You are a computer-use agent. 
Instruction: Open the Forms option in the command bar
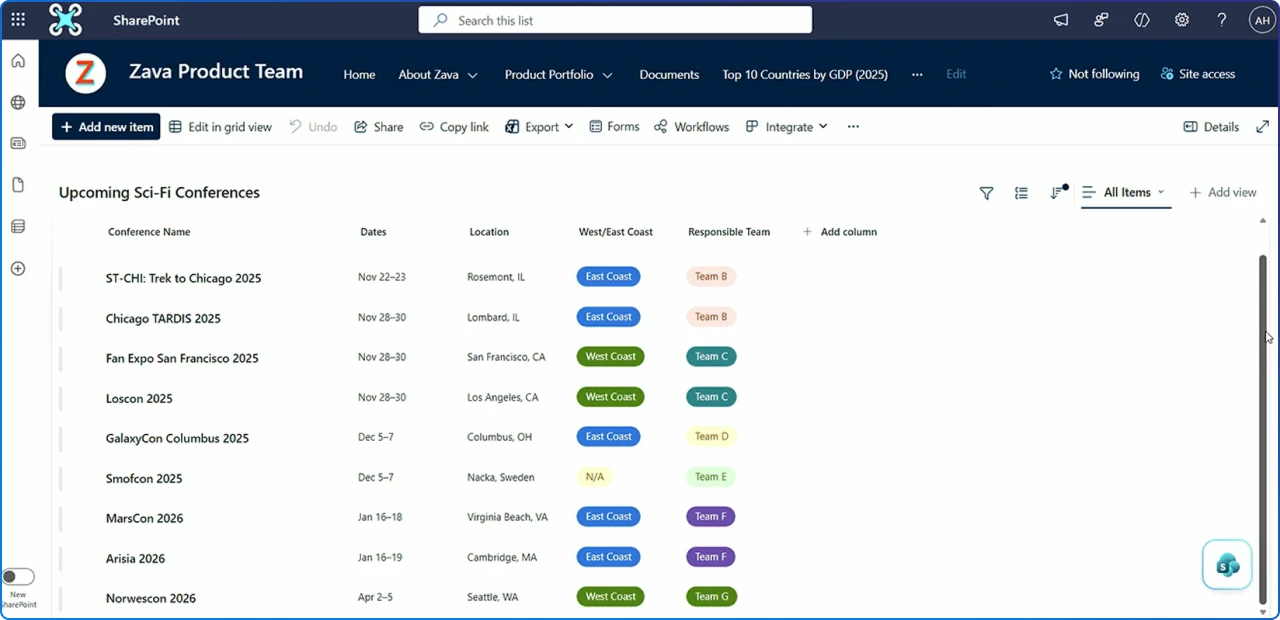pos(614,126)
